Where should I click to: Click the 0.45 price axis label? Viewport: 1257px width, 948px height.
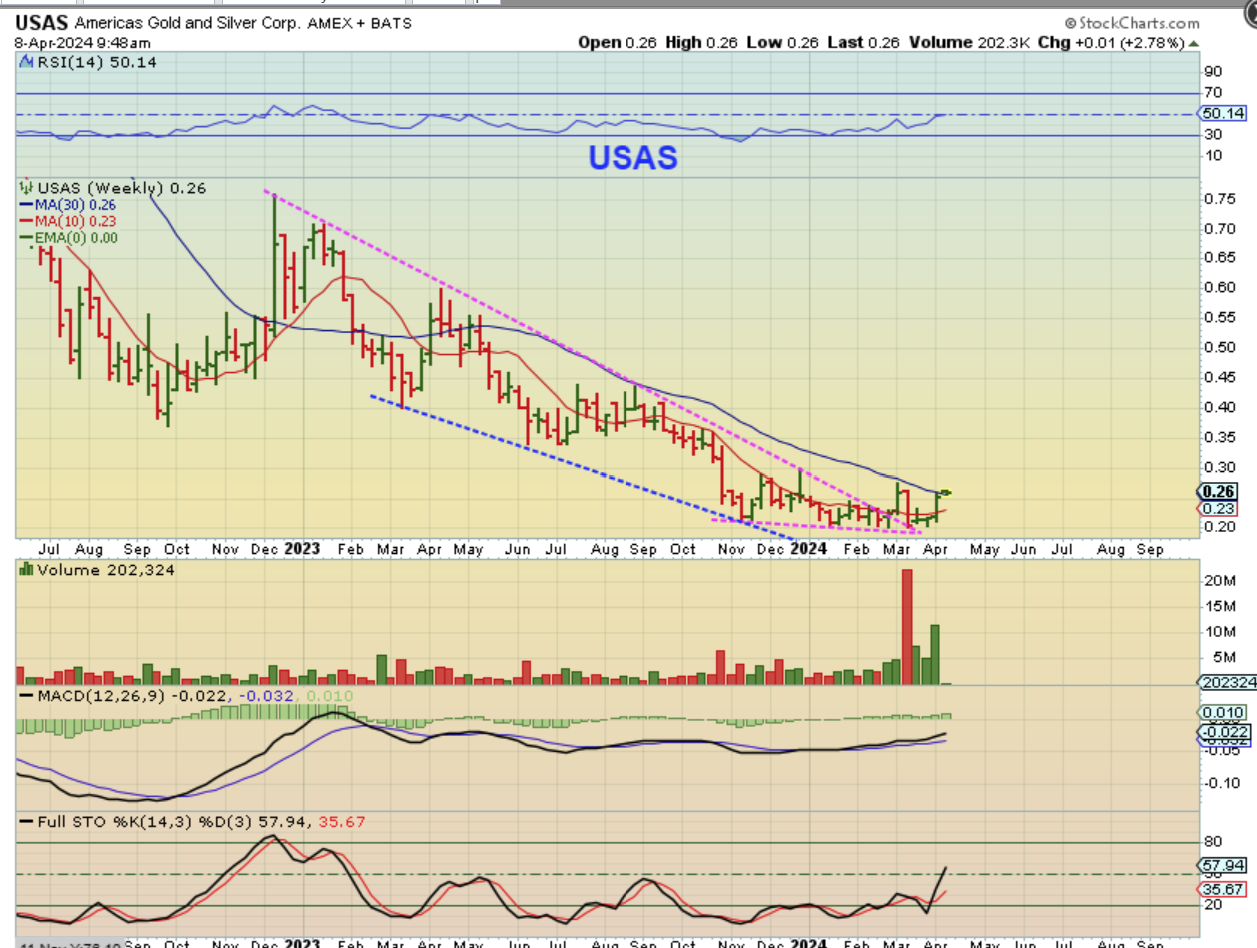coord(1220,377)
